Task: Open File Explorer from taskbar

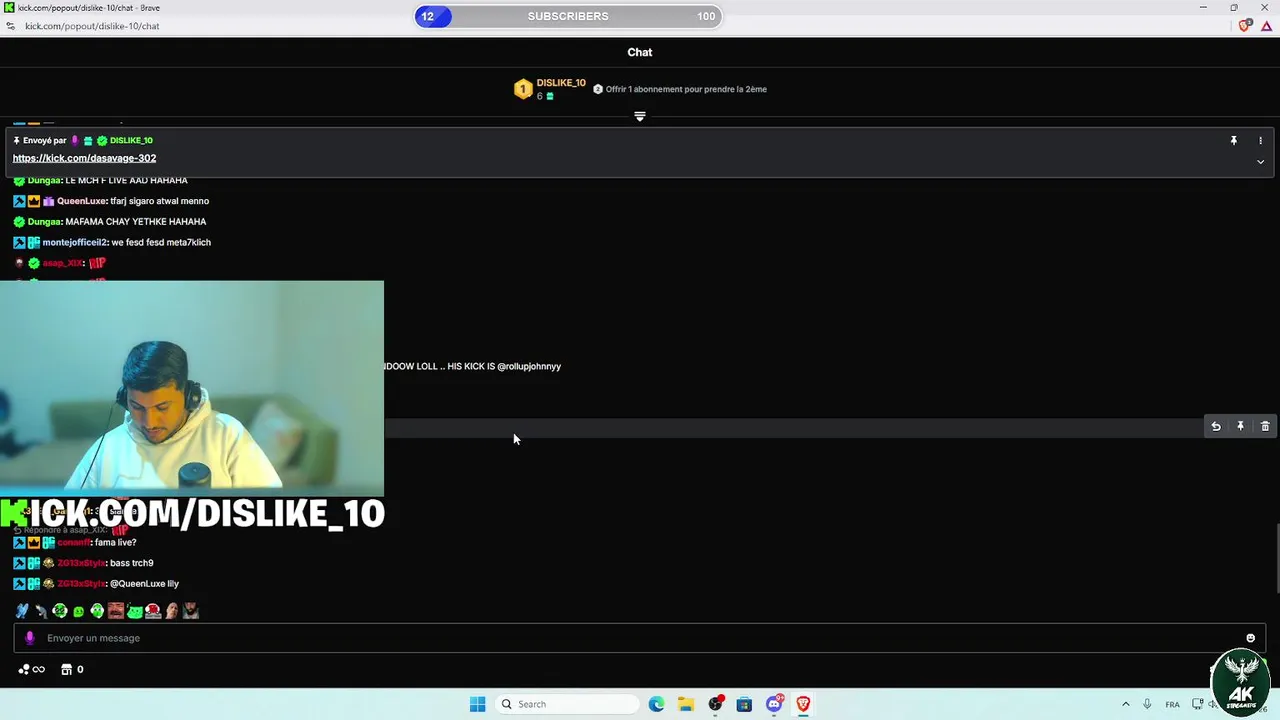Action: [685, 704]
